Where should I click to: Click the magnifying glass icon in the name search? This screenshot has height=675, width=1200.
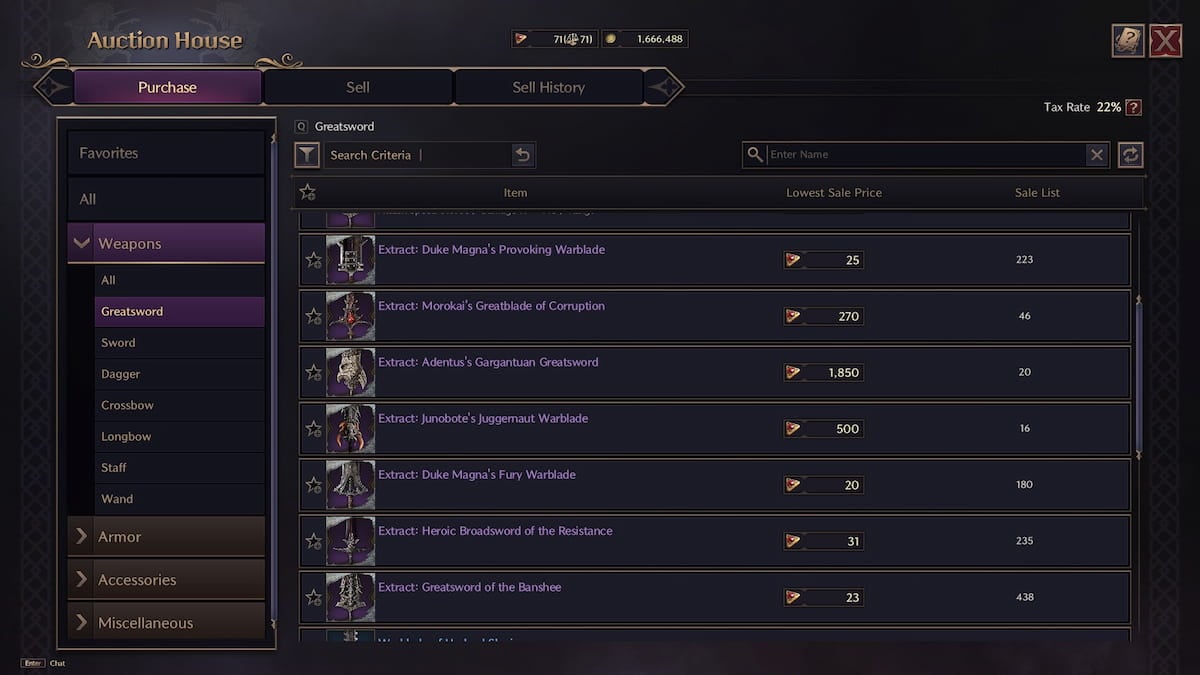(755, 155)
